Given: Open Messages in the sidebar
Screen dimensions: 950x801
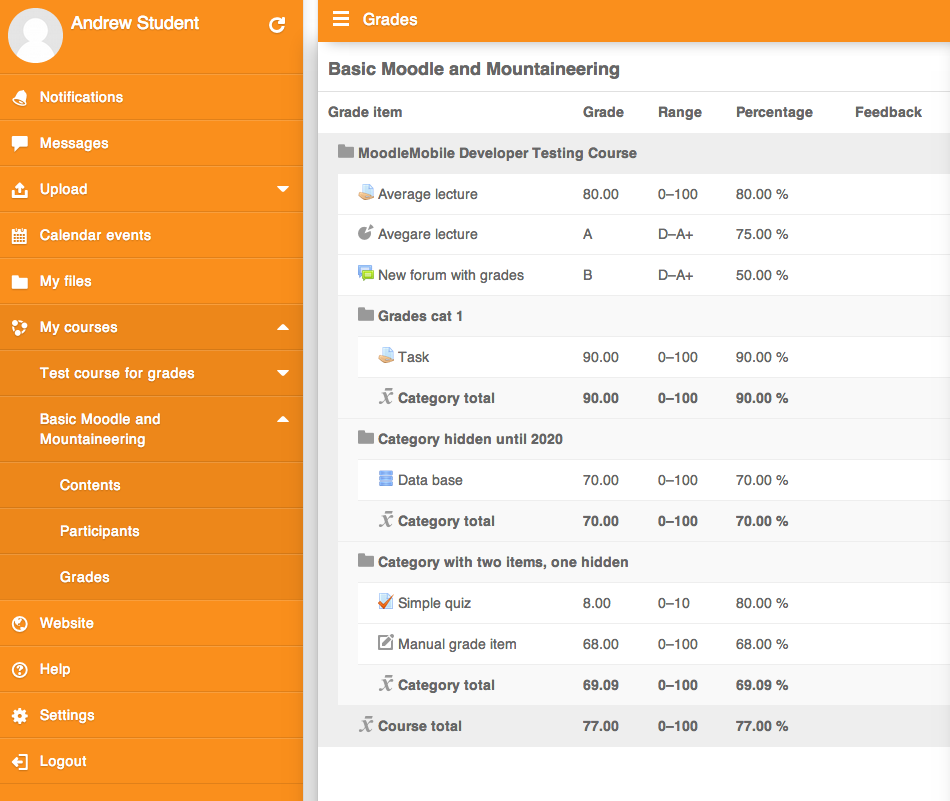Looking at the screenshot, I should (151, 144).
